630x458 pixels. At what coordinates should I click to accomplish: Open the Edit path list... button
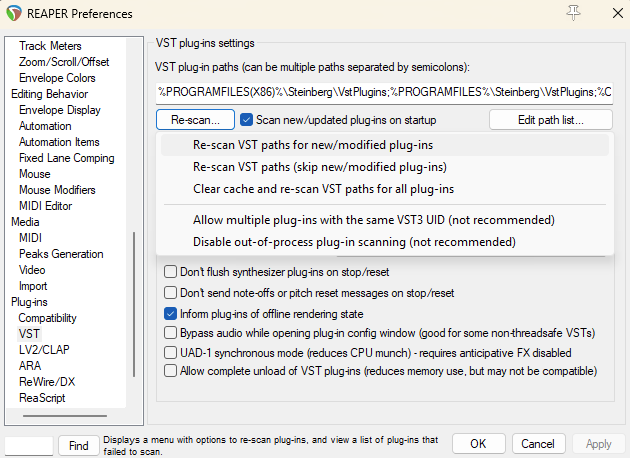point(551,120)
